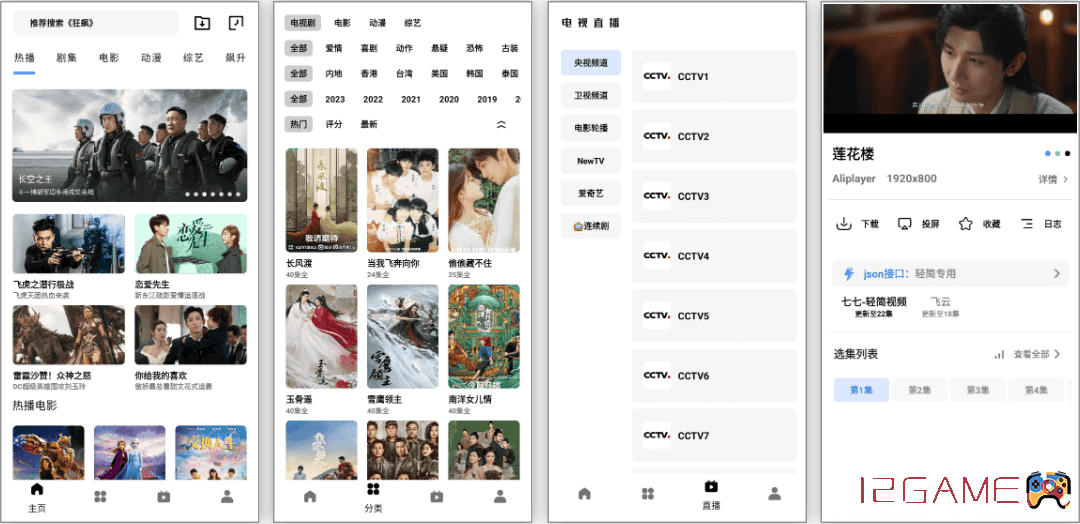Open the 长风渡 poster
Viewport: 1080px width, 524px height.
point(322,200)
